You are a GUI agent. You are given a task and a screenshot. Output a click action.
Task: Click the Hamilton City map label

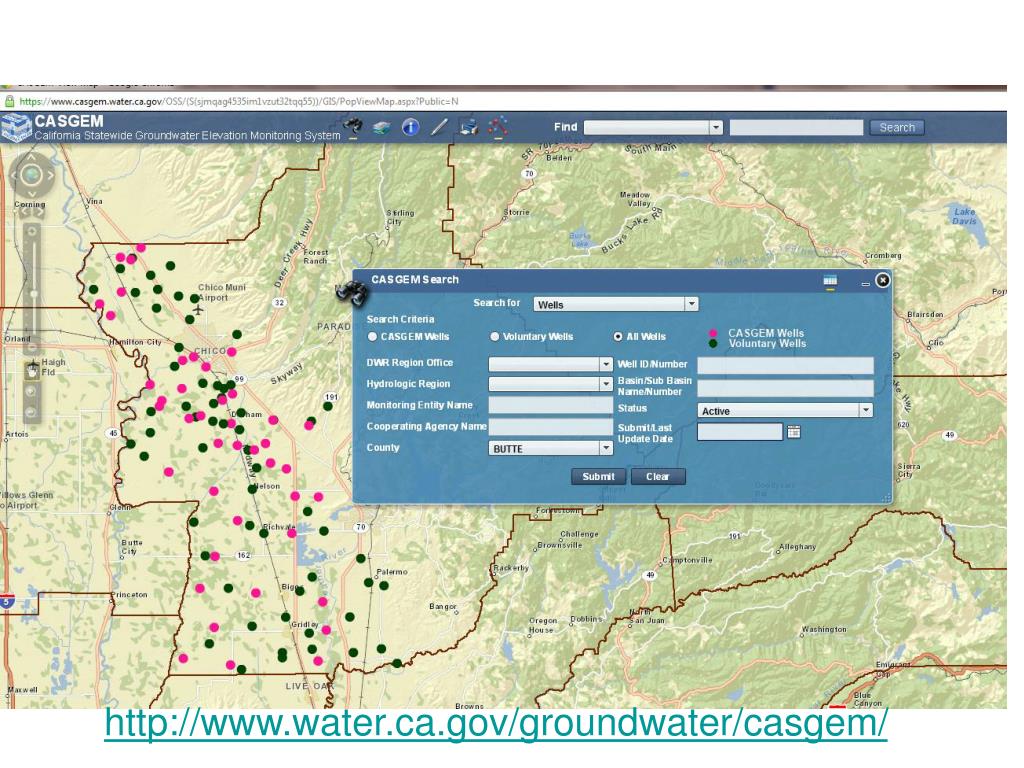[x=135, y=342]
